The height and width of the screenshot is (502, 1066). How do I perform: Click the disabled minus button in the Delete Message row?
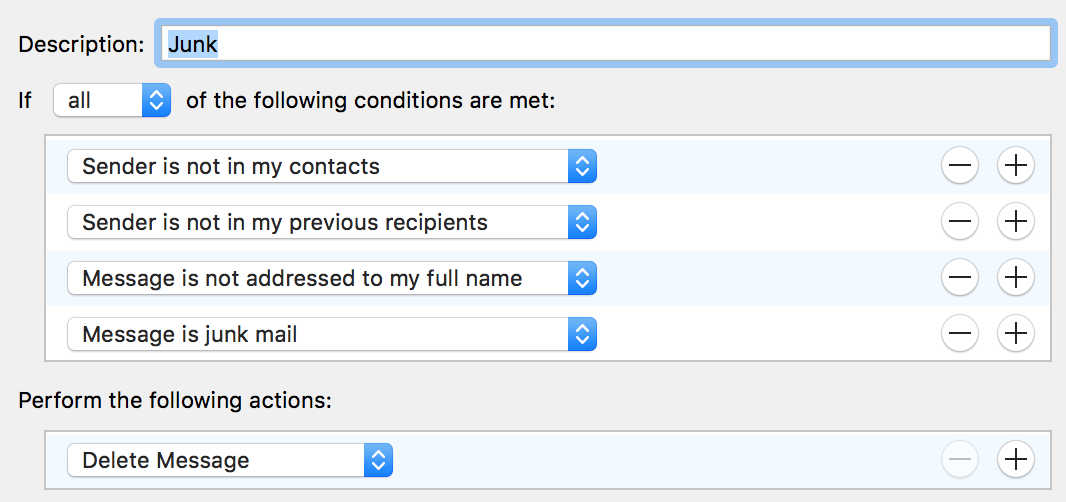coord(960,460)
